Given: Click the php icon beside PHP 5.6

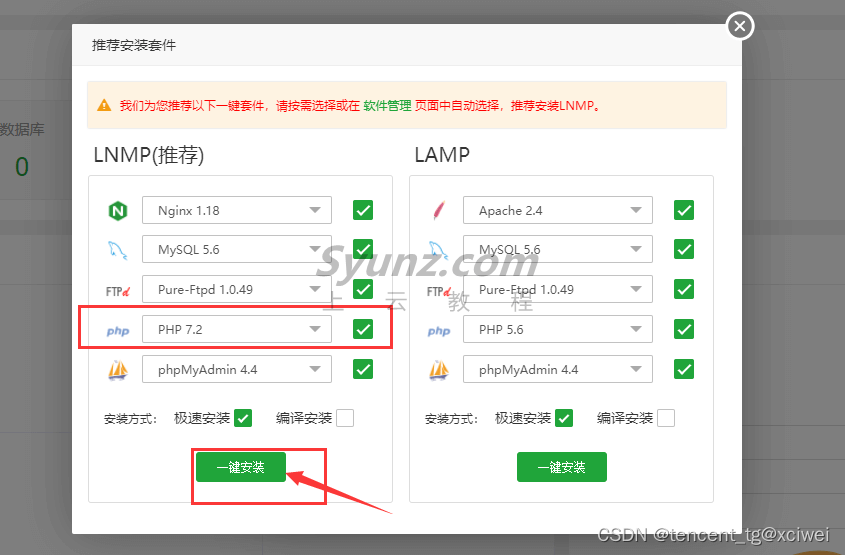Looking at the screenshot, I should click(x=439, y=331).
